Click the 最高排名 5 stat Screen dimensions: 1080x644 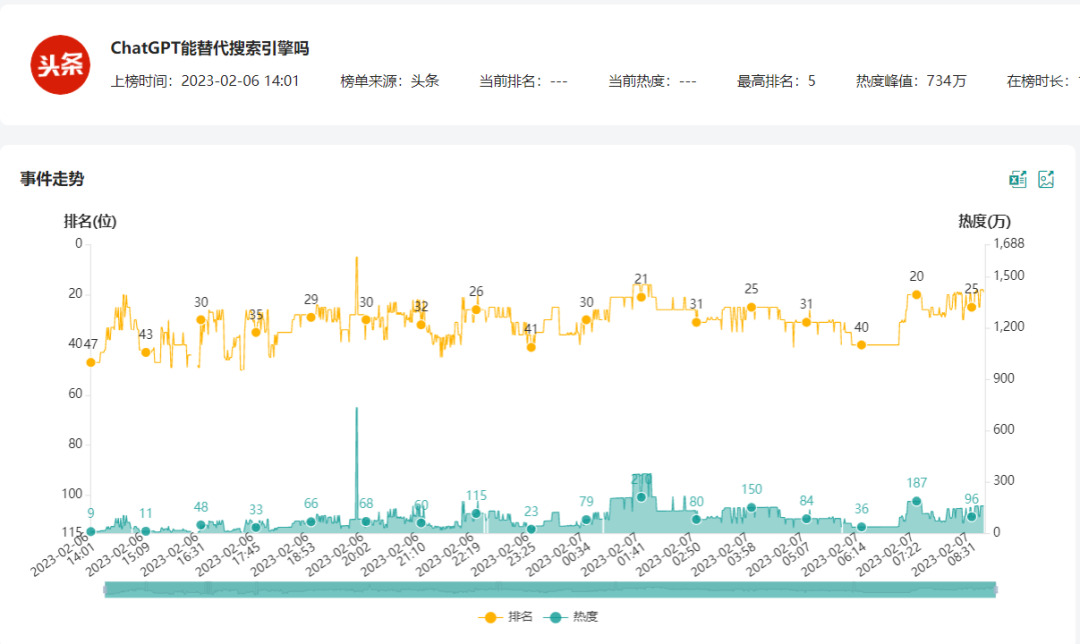coord(776,81)
